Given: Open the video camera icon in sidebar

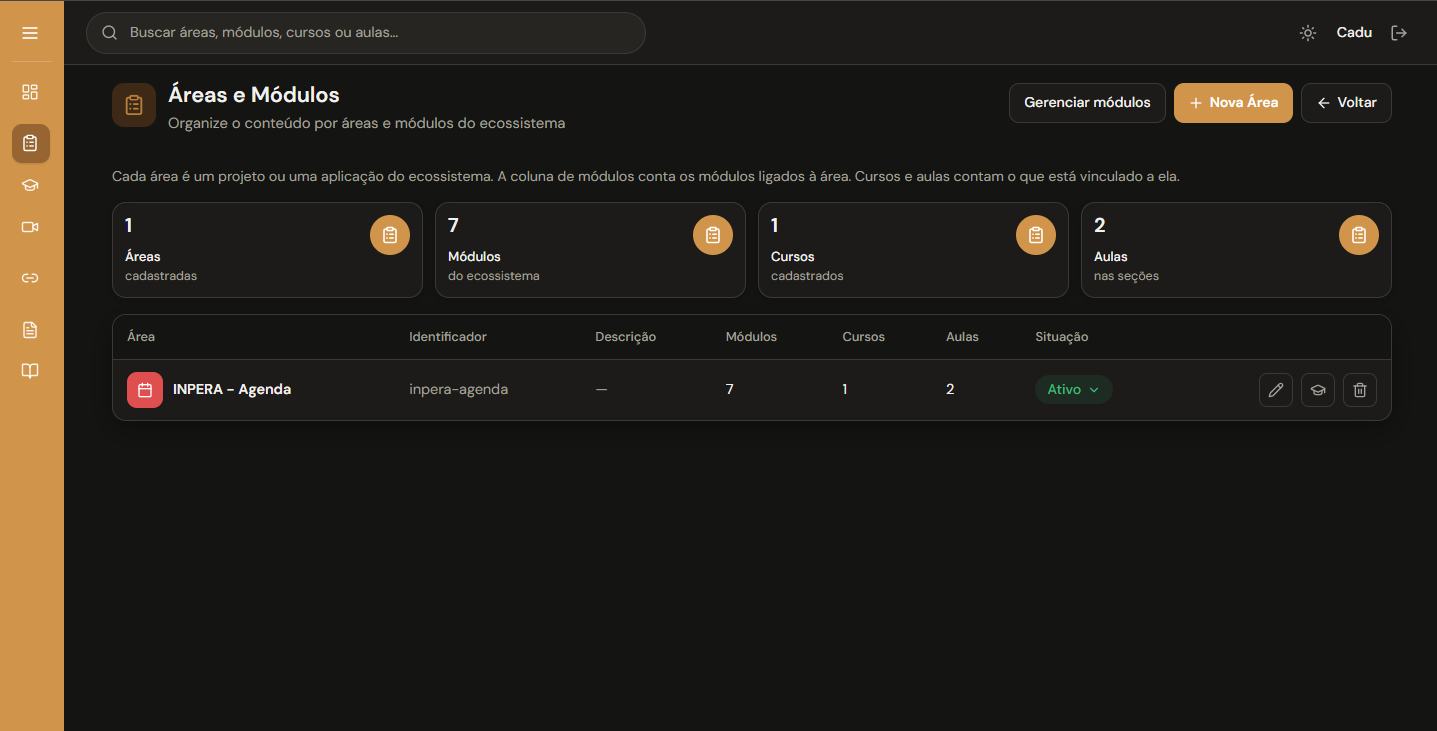Looking at the screenshot, I should [x=30, y=227].
